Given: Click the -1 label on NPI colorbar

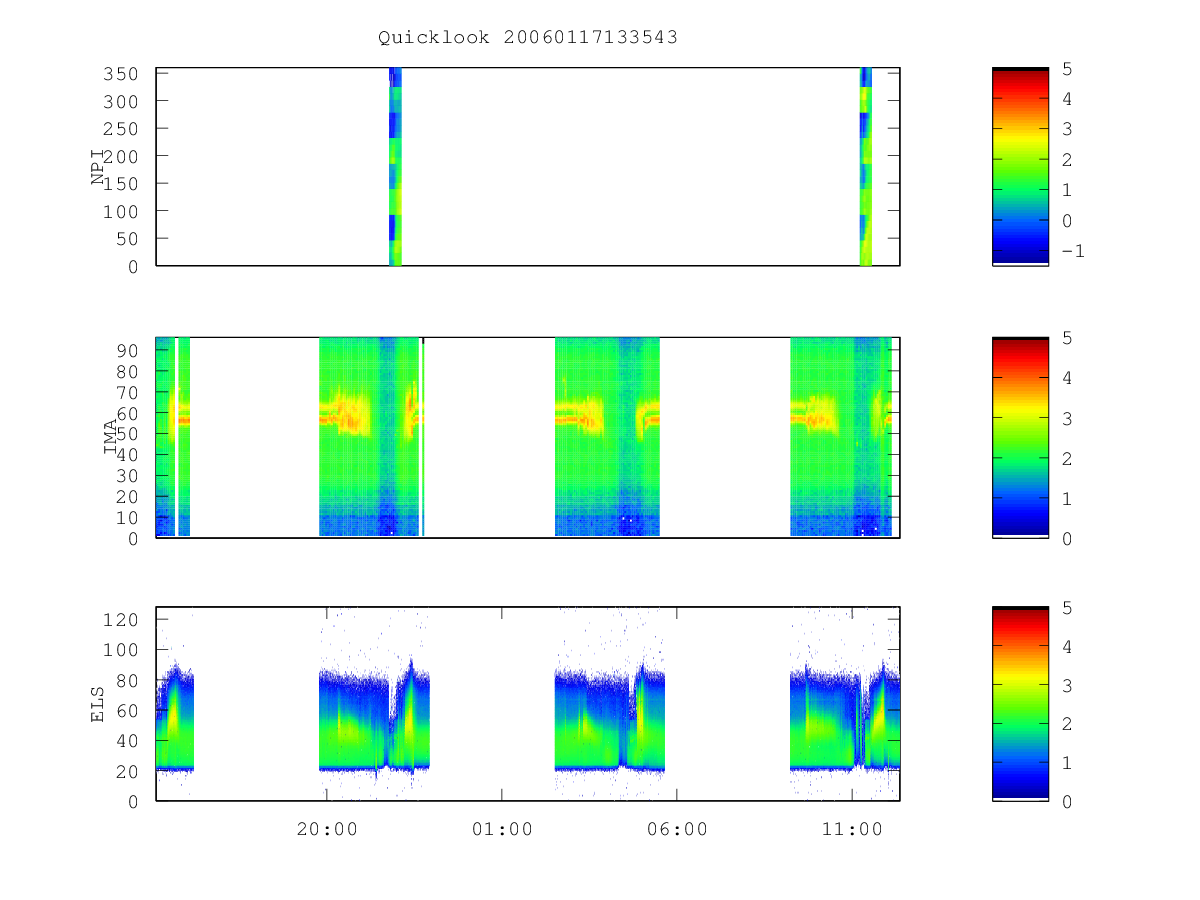Looking at the screenshot, I should (x=1072, y=251).
